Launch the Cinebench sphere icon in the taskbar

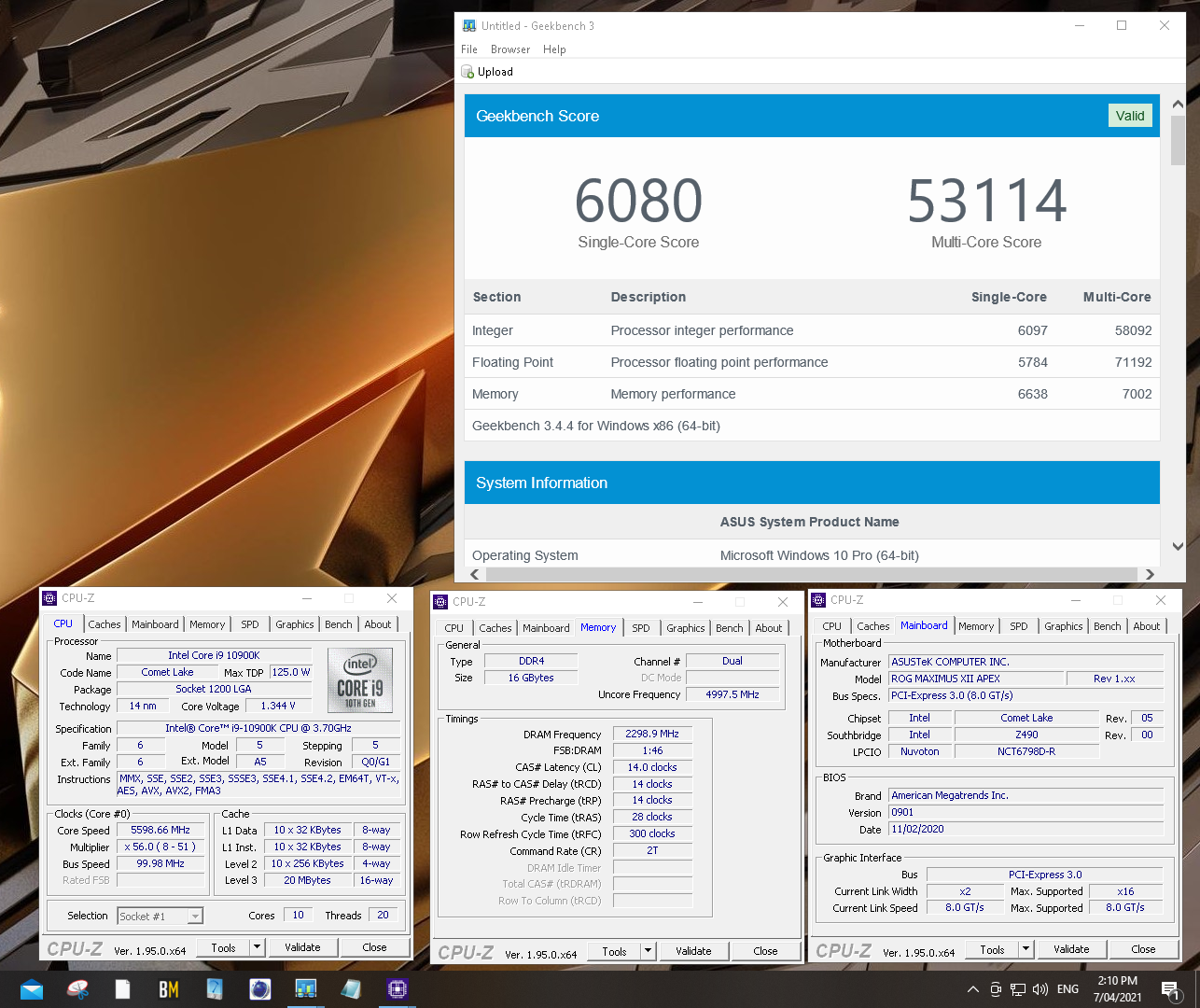pos(260,989)
